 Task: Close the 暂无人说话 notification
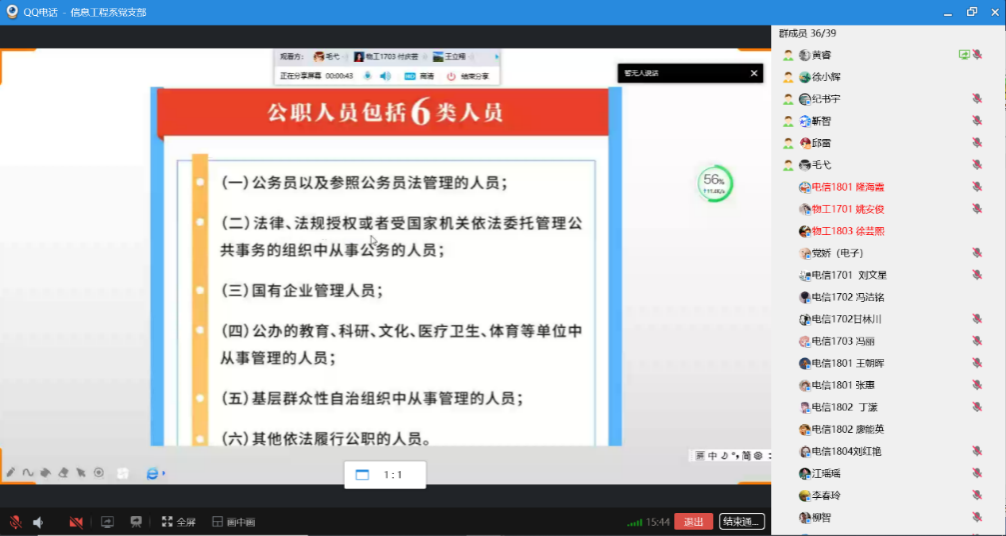(754, 73)
